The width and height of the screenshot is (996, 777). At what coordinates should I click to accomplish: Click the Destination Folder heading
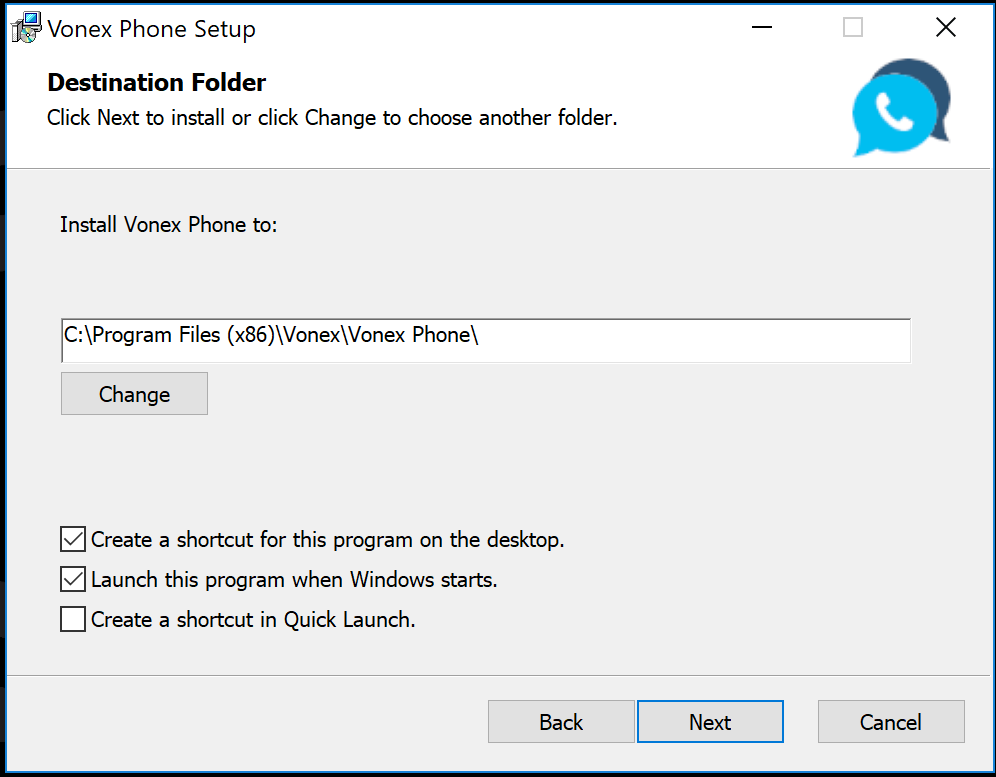(156, 82)
